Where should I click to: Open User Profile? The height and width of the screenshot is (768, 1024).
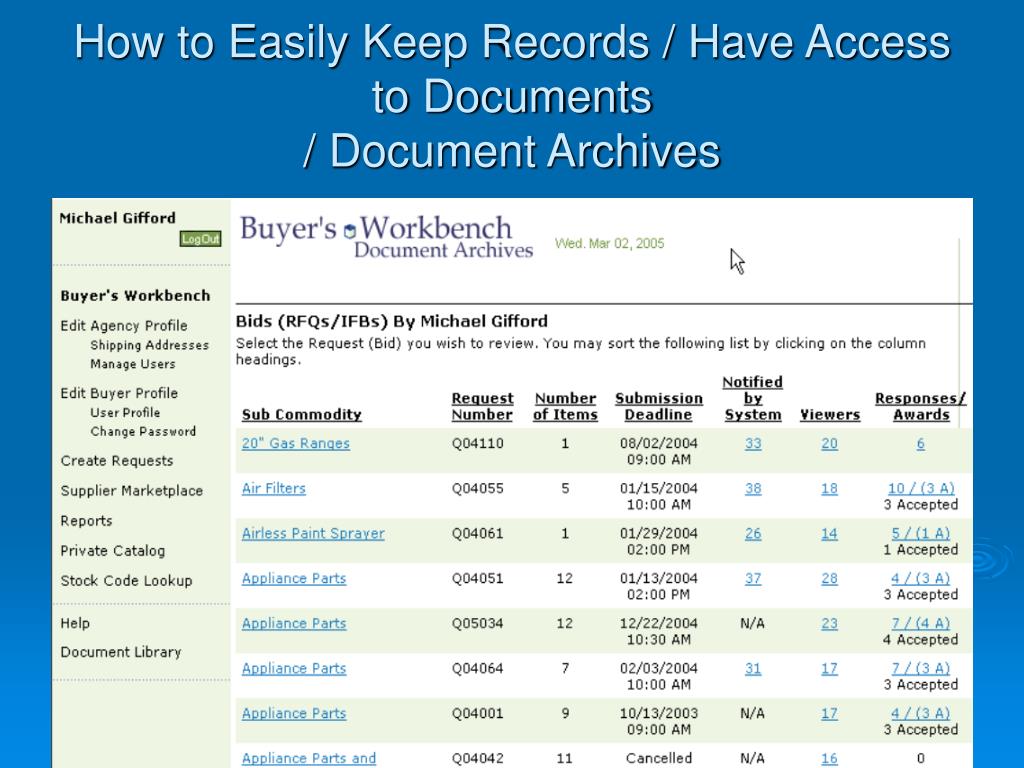point(125,413)
